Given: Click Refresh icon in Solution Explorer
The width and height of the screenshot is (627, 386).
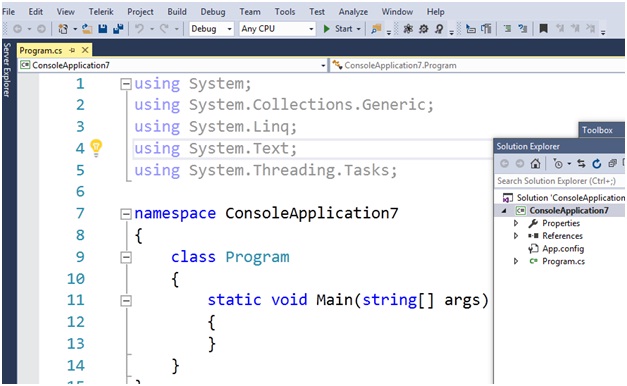Looking at the screenshot, I should click(597, 164).
